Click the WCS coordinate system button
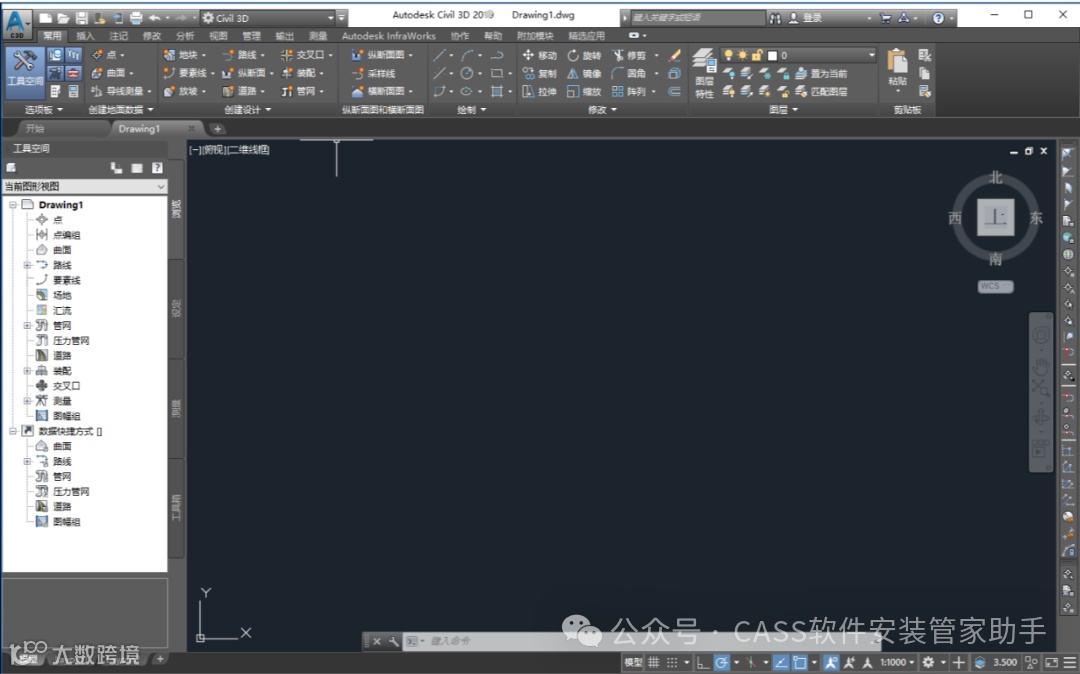The height and width of the screenshot is (674, 1080). pos(995,286)
